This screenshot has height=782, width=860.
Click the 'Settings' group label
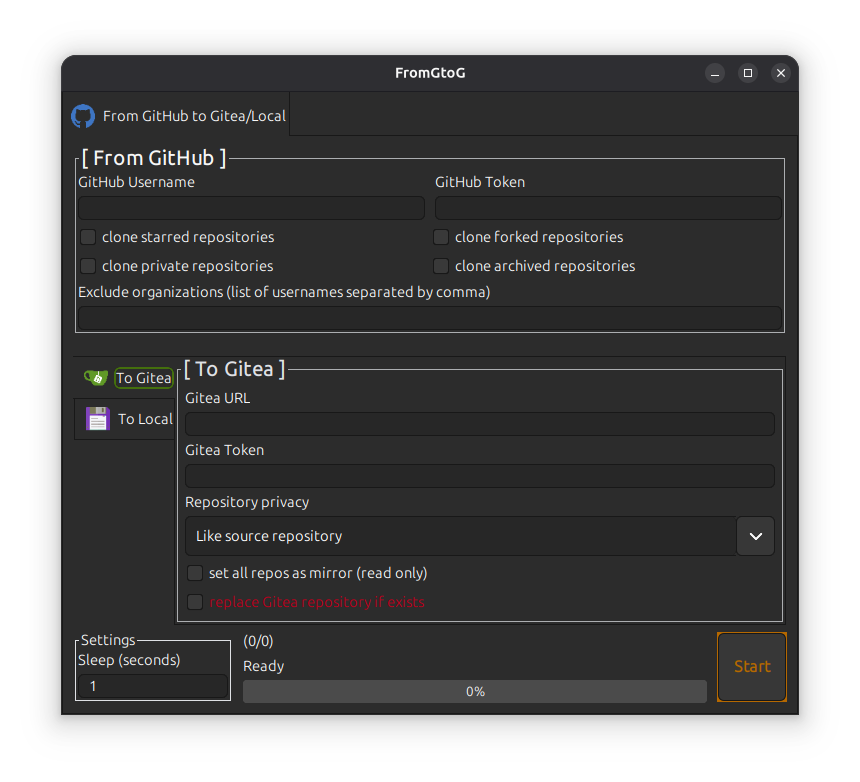(x=108, y=640)
